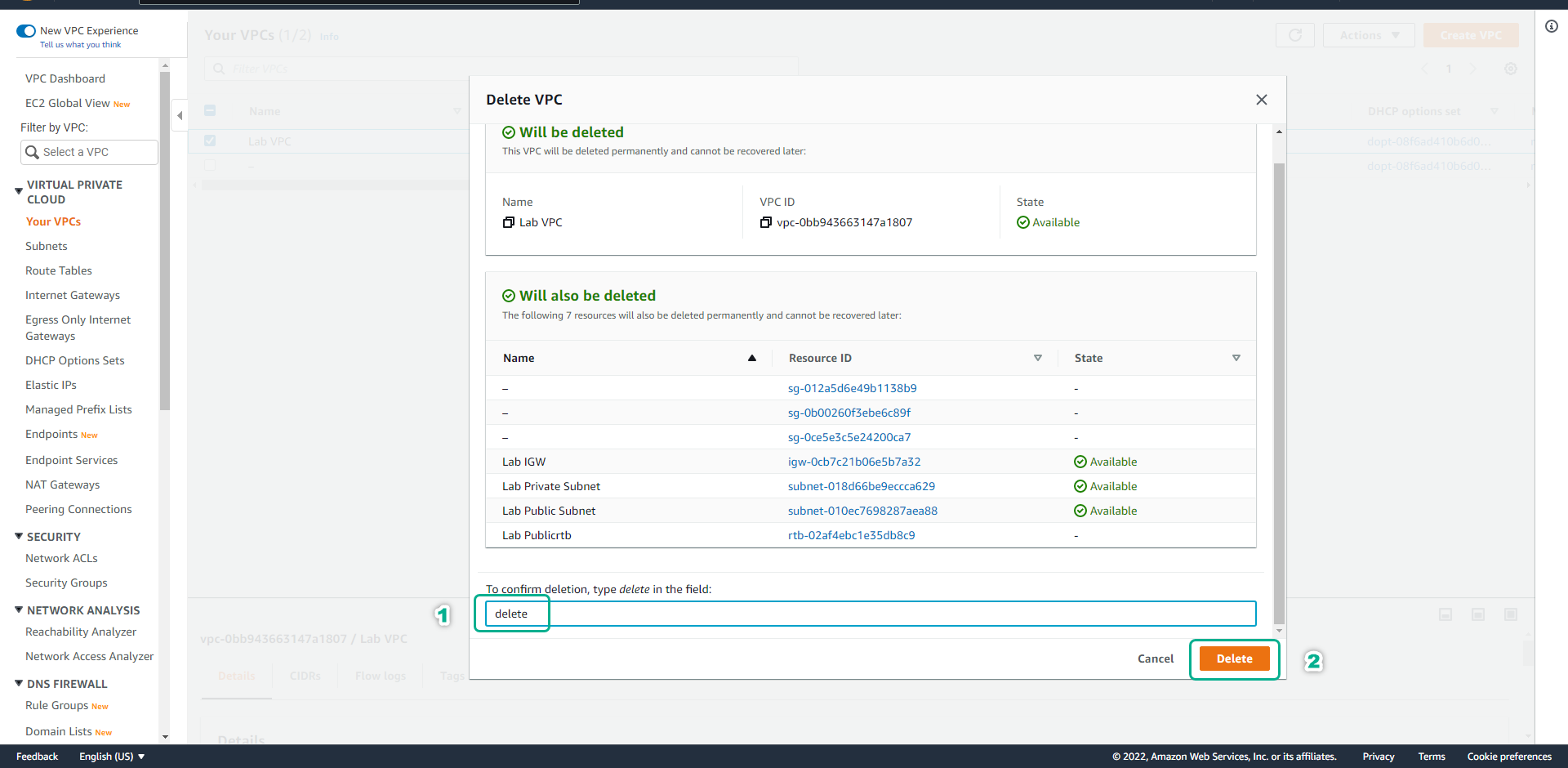Image resolution: width=1568 pixels, height=768 pixels.
Task: Click the magnifier in Select a VPC box
Action: click(33, 152)
